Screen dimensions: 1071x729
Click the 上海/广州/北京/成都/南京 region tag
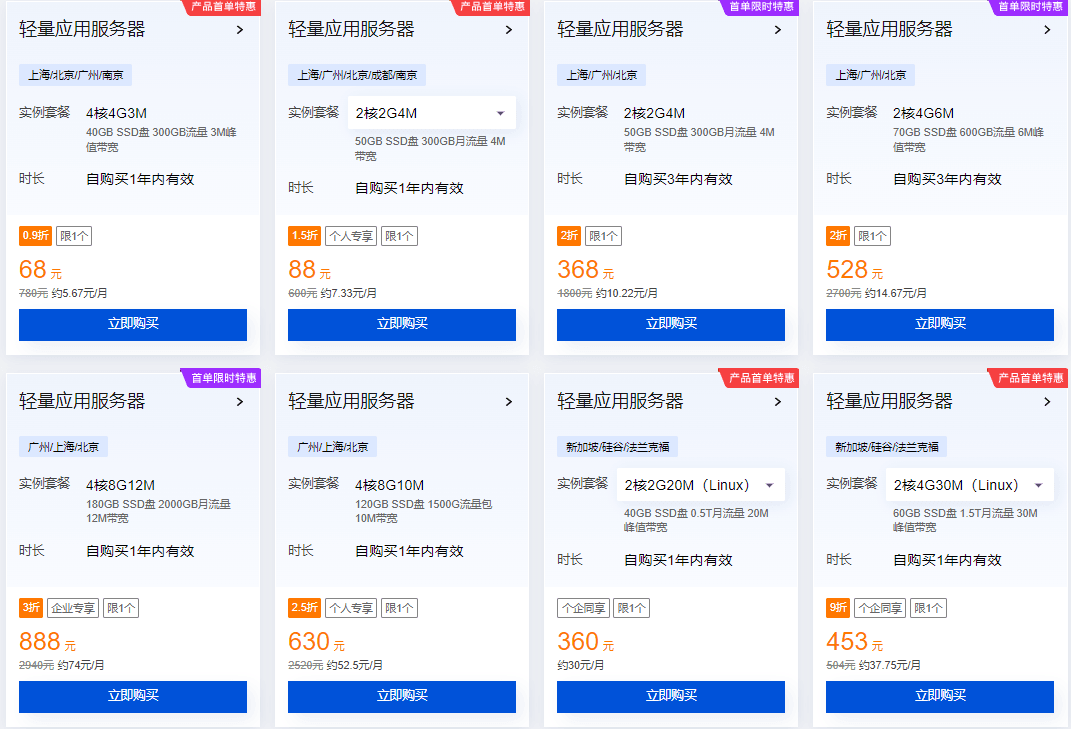(x=357, y=75)
